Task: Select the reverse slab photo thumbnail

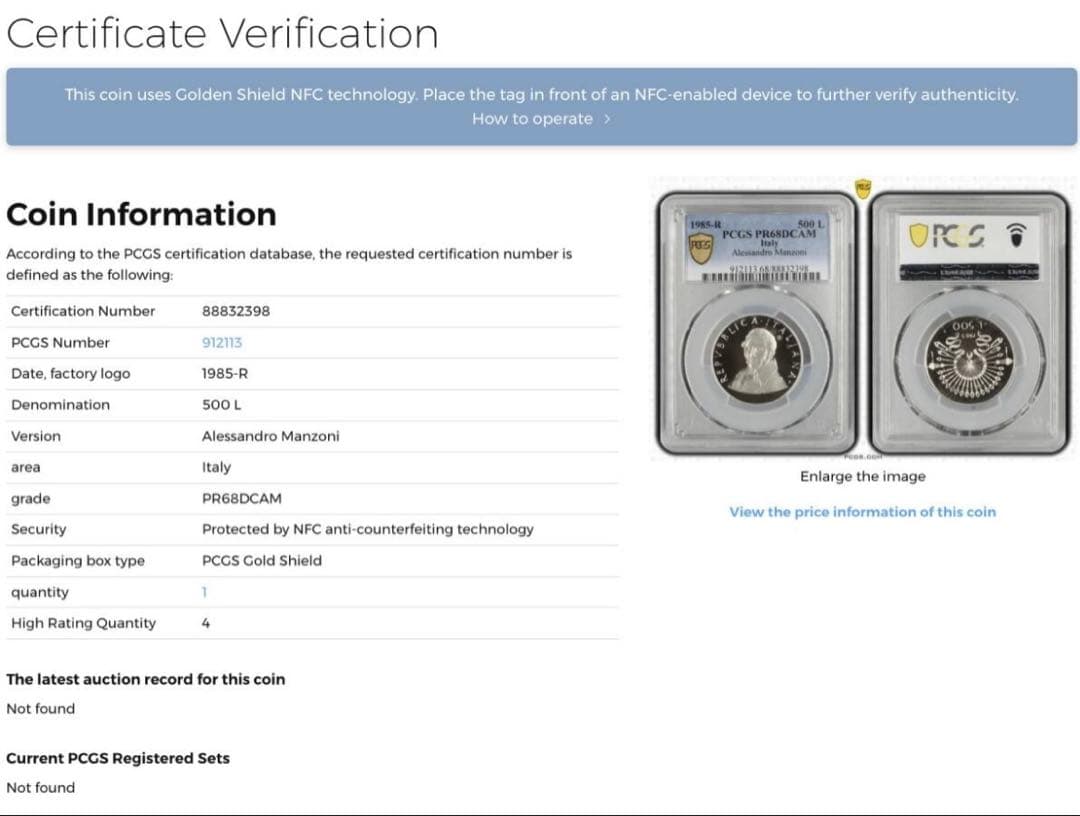Action: [x=968, y=320]
